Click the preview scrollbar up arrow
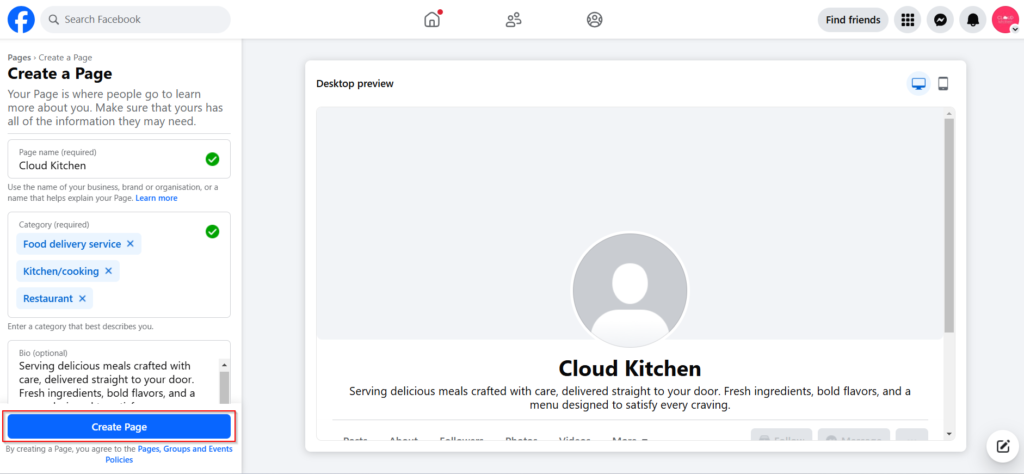The image size is (1024, 474). [x=950, y=114]
